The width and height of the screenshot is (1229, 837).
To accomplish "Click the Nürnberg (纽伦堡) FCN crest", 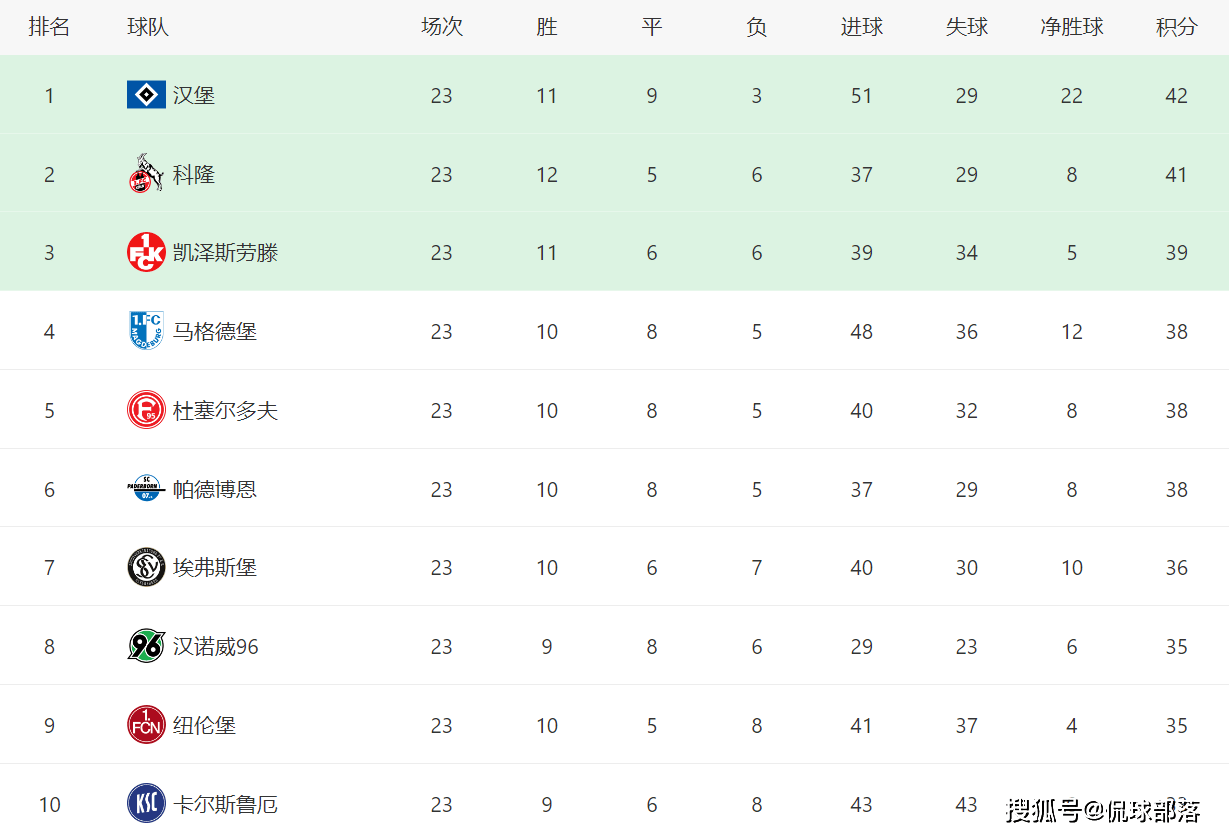I will click(x=146, y=725).
